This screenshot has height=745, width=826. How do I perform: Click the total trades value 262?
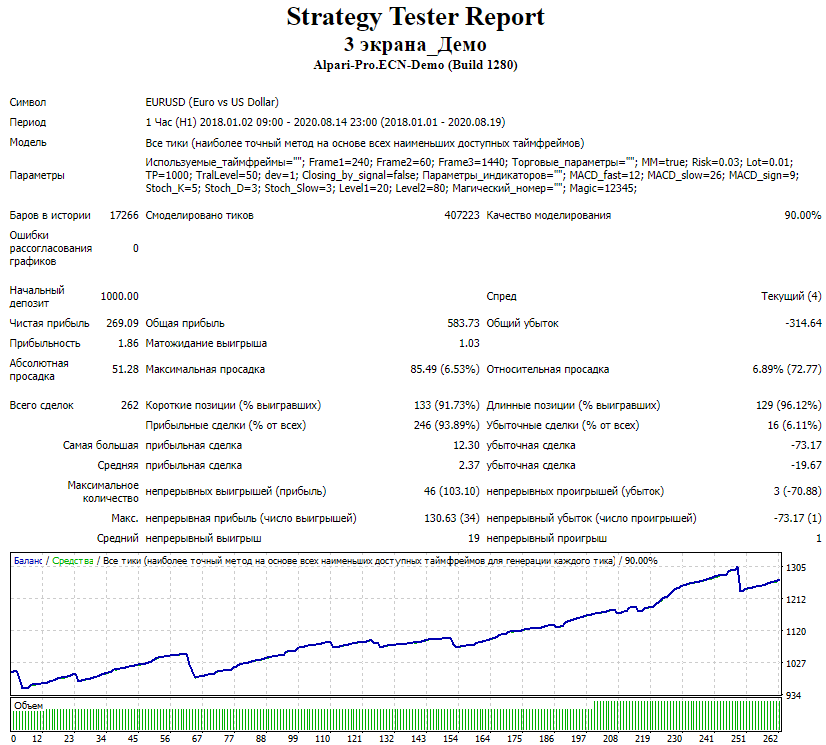coord(129,405)
